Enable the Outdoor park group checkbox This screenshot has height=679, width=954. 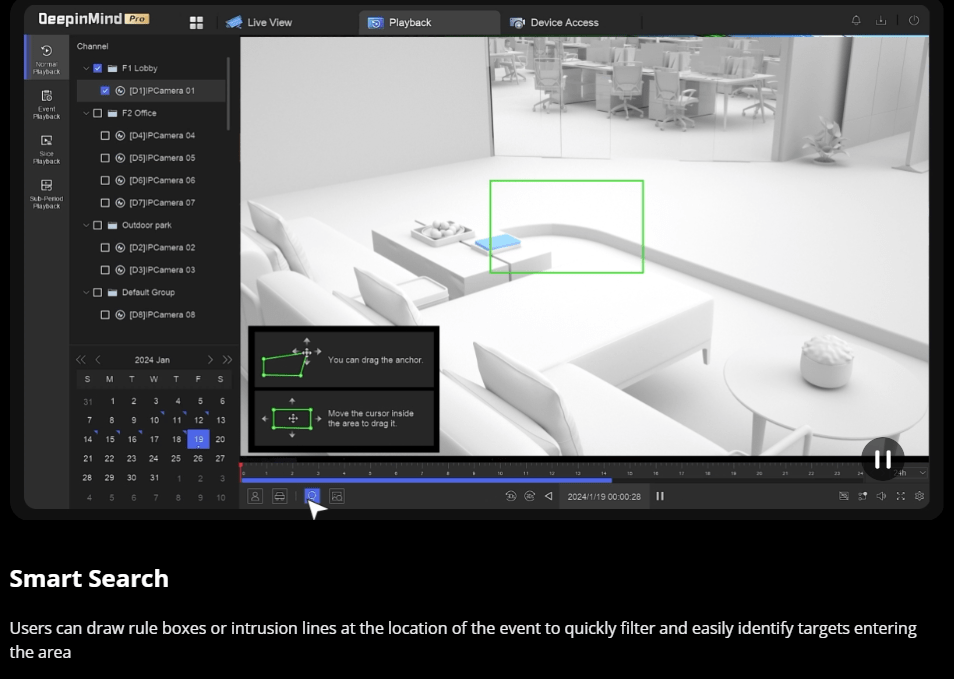pyautogui.click(x=97, y=226)
